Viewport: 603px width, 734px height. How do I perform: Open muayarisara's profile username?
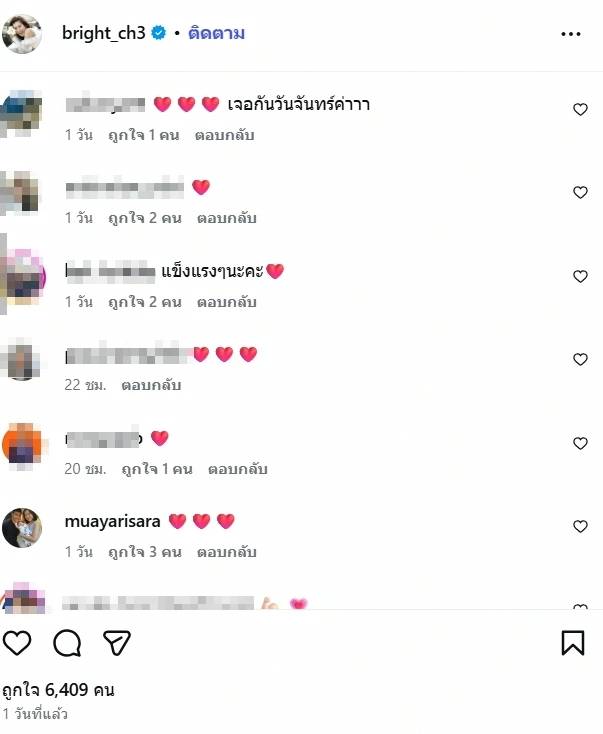point(112,521)
